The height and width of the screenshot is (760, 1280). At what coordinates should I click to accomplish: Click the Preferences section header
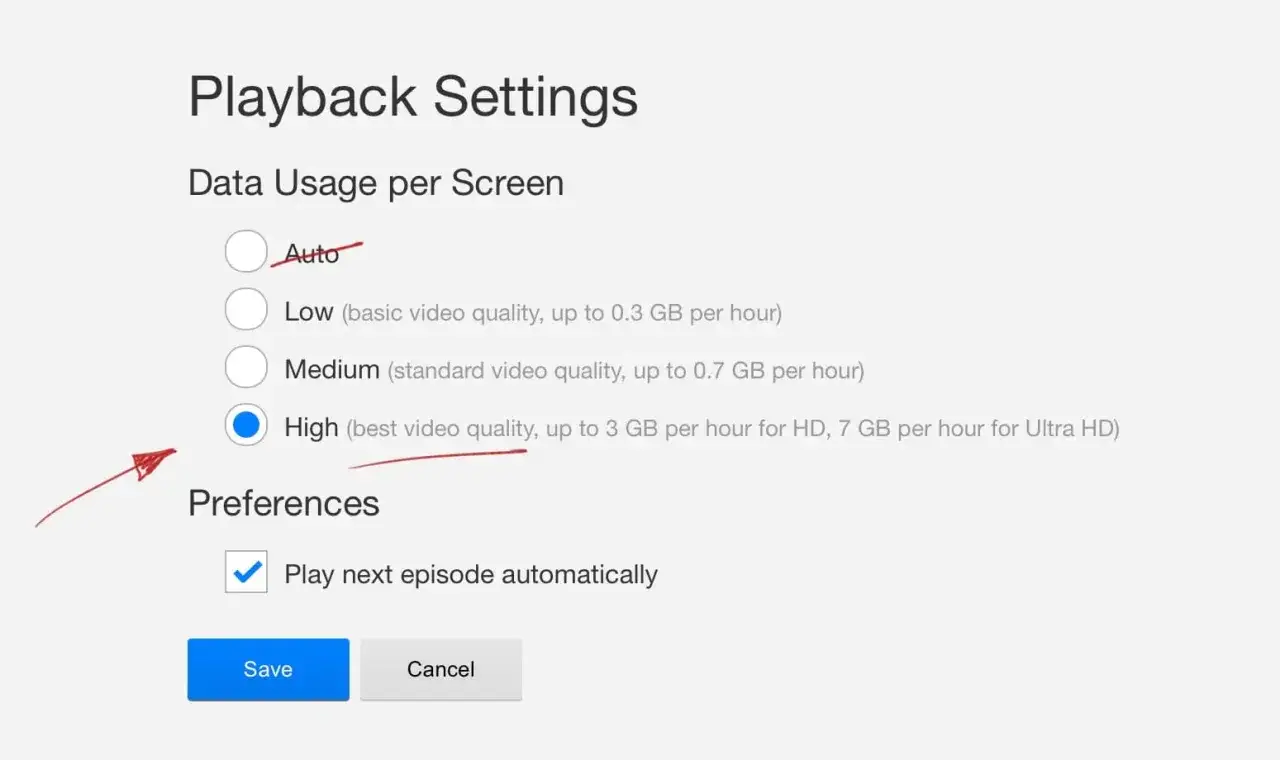[x=283, y=503]
